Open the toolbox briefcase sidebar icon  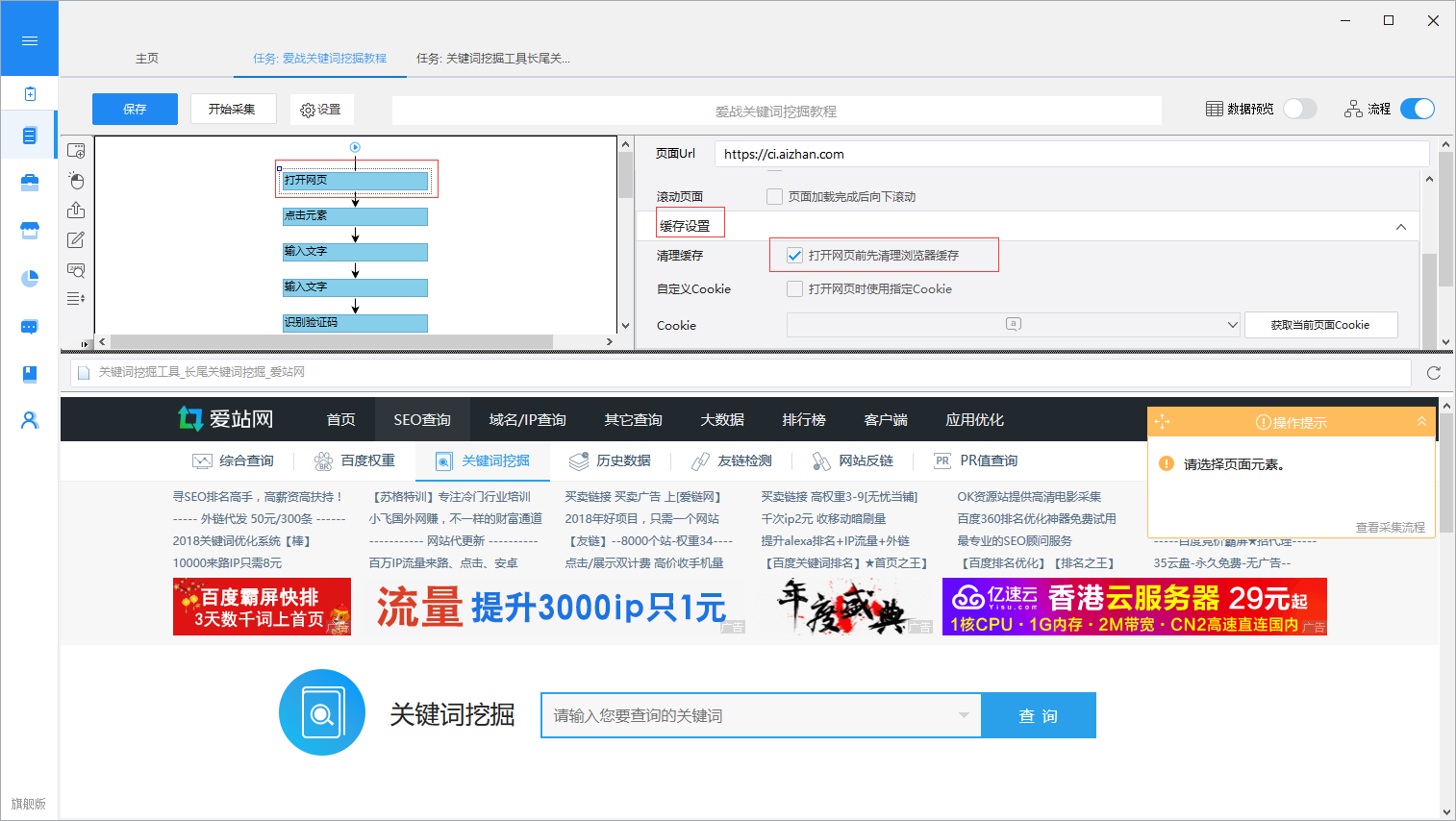click(x=30, y=183)
